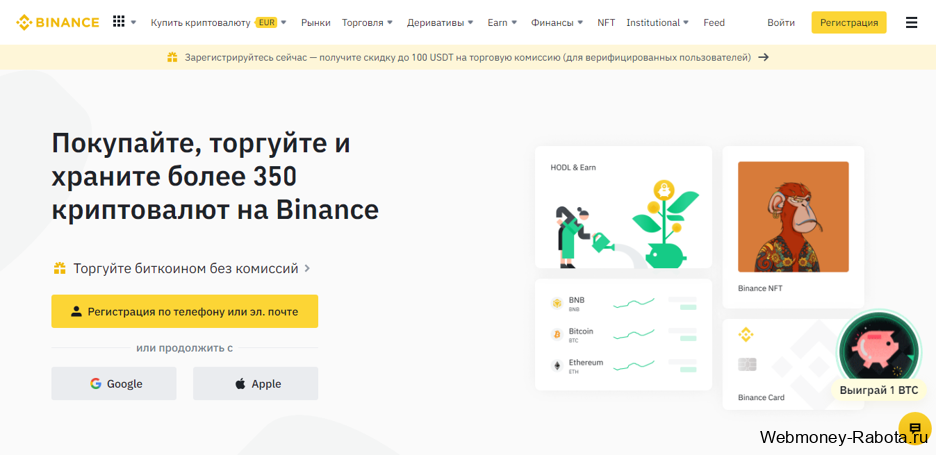Open Торгуйте биткоином без комиссий link
937x455 pixels.
(186, 268)
